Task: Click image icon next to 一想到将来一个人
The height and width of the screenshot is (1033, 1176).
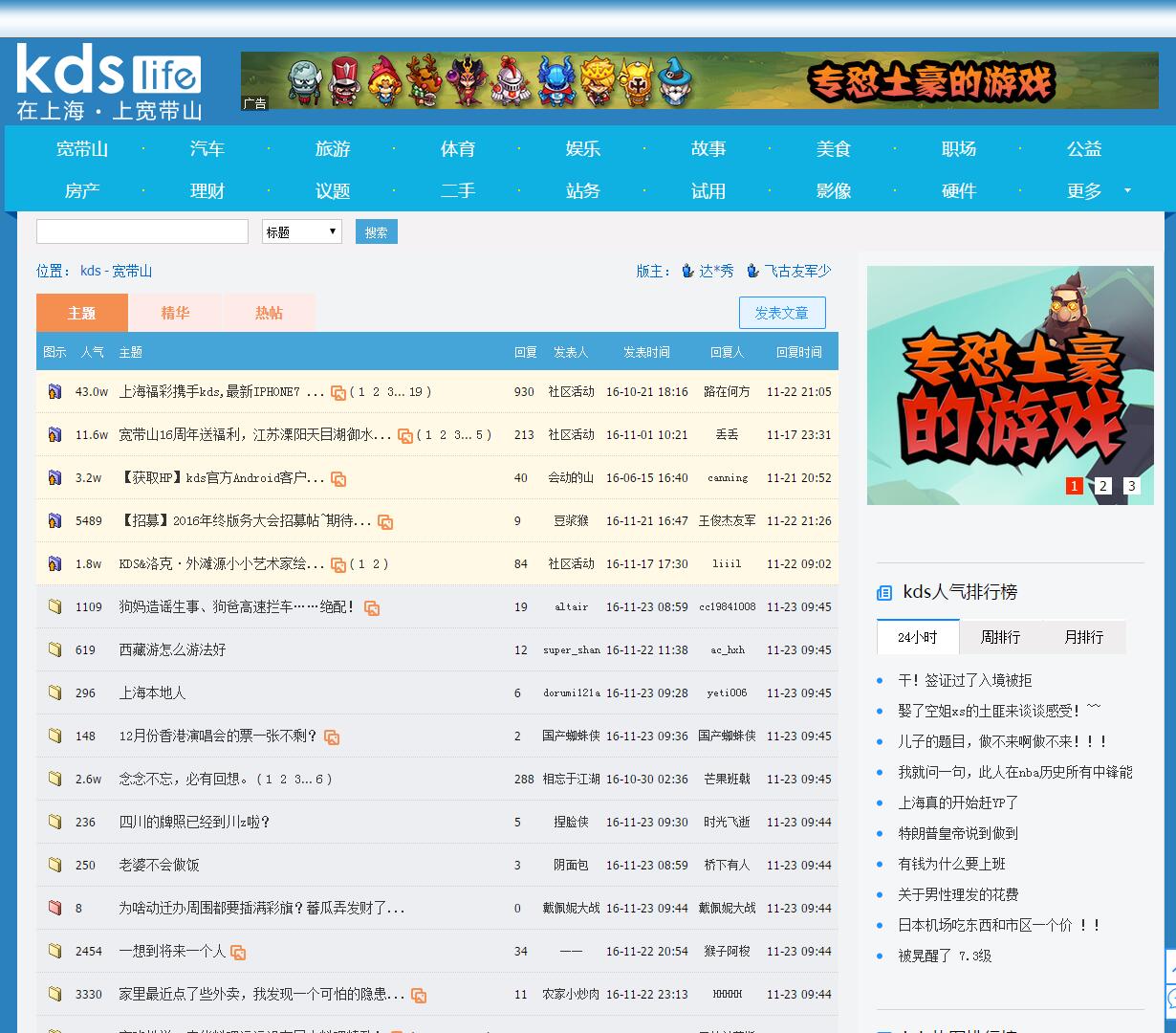Action: pos(238,952)
